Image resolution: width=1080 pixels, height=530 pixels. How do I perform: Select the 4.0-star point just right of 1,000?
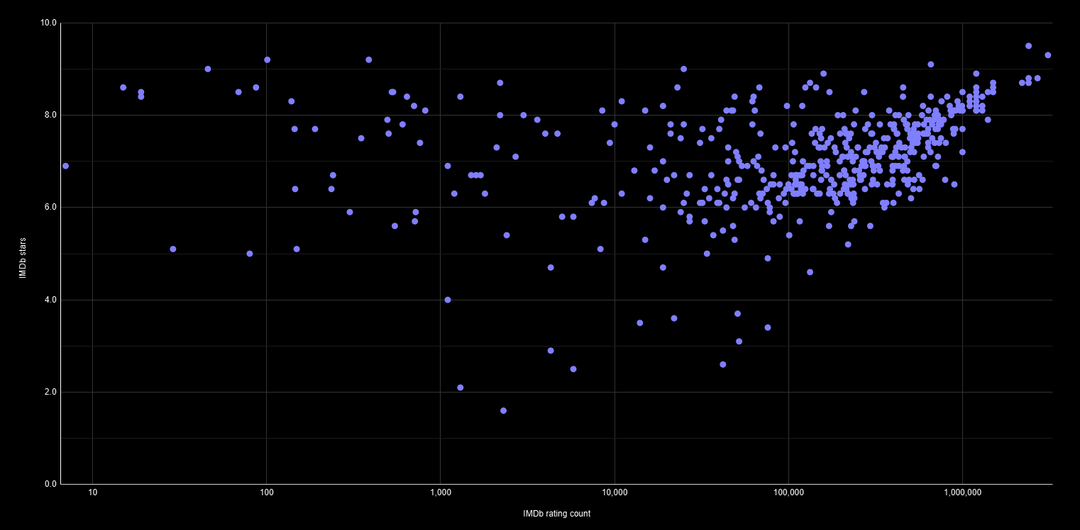click(x=448, y=300)
